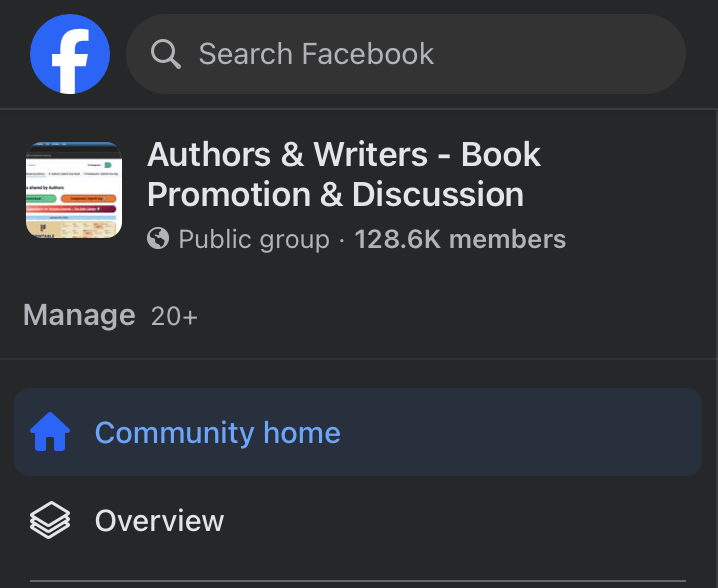Screen dimensions: 718x588
Task: Click 'Promotion & Discussion' in group name
Action: coord(335,194)
